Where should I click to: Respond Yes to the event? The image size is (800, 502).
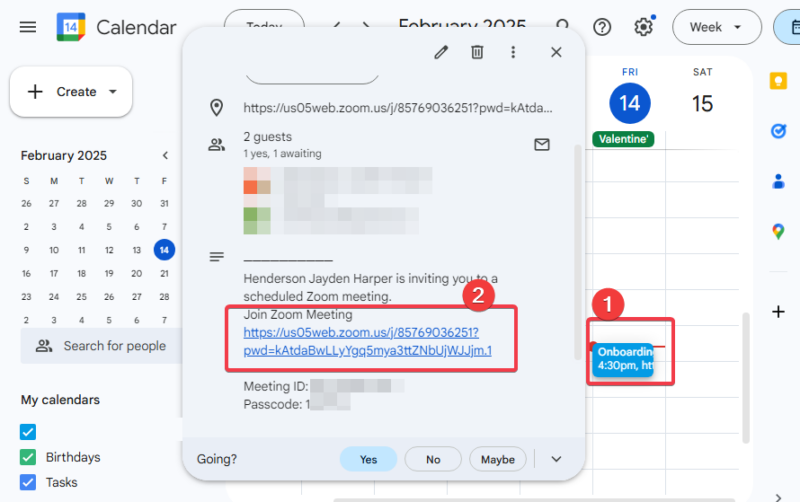pyautogui.click(x=368, y=459)
